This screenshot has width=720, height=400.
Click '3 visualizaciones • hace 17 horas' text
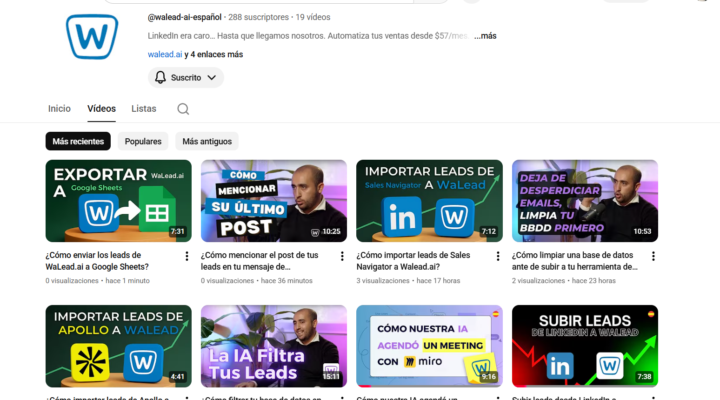pos(408,281)
